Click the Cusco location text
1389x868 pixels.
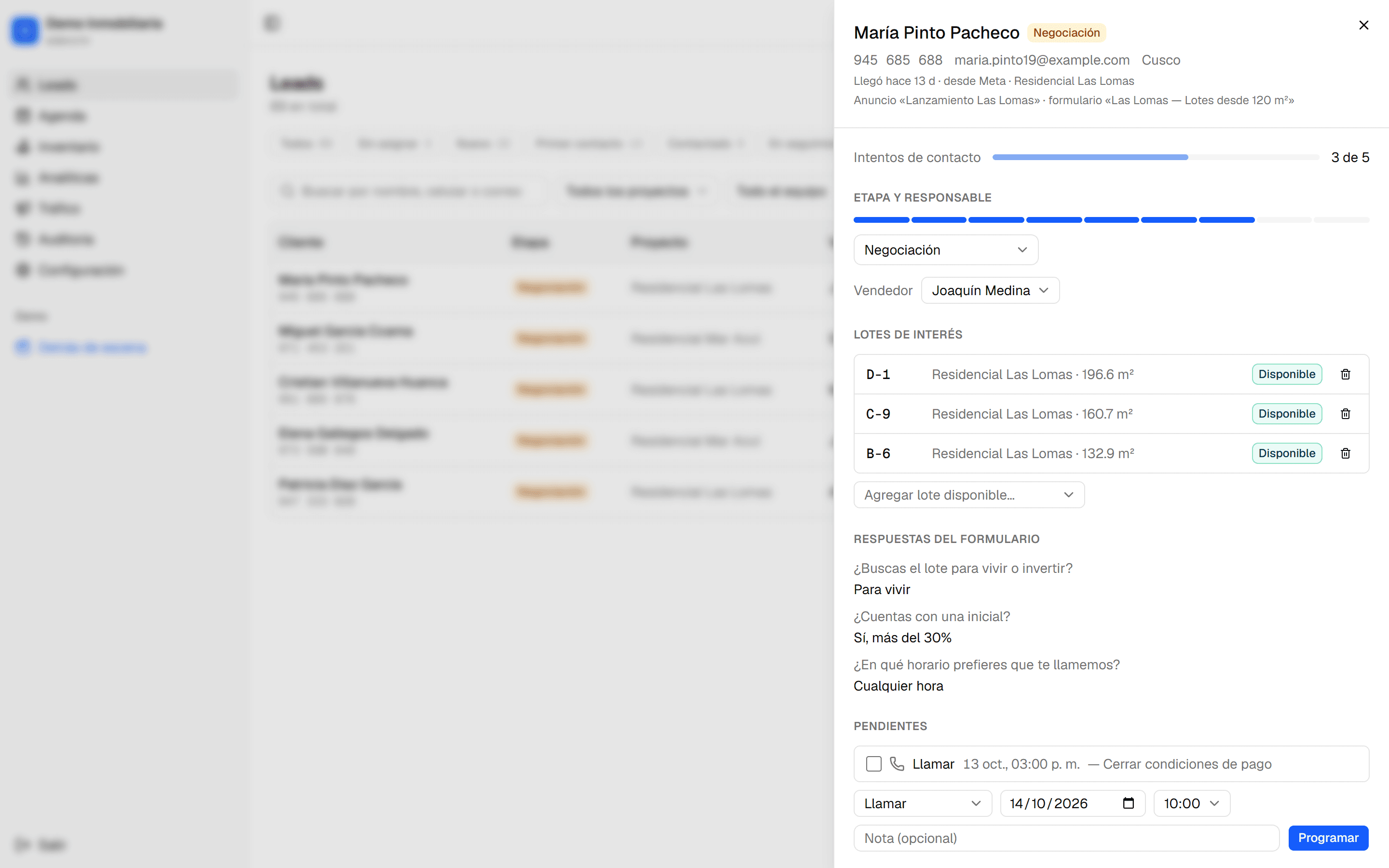(x=1160, y=60)
